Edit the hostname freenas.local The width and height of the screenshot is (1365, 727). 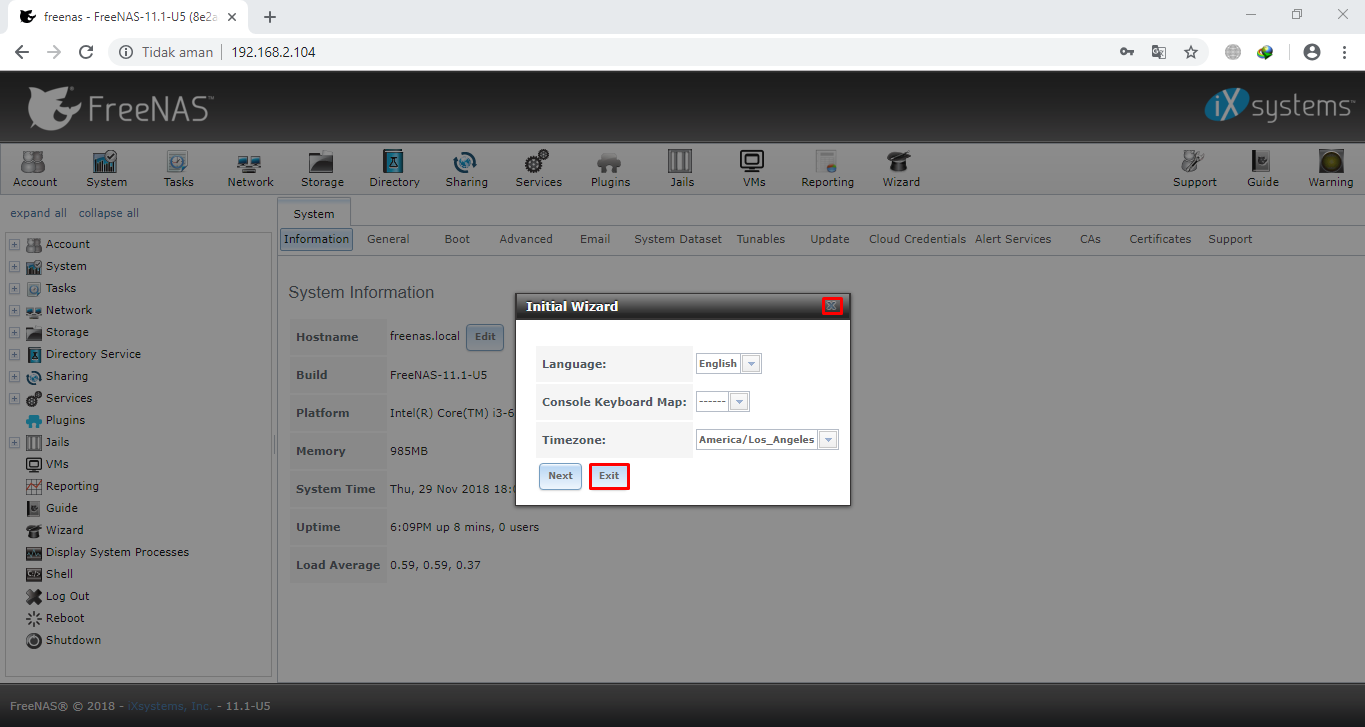point(485,337)
